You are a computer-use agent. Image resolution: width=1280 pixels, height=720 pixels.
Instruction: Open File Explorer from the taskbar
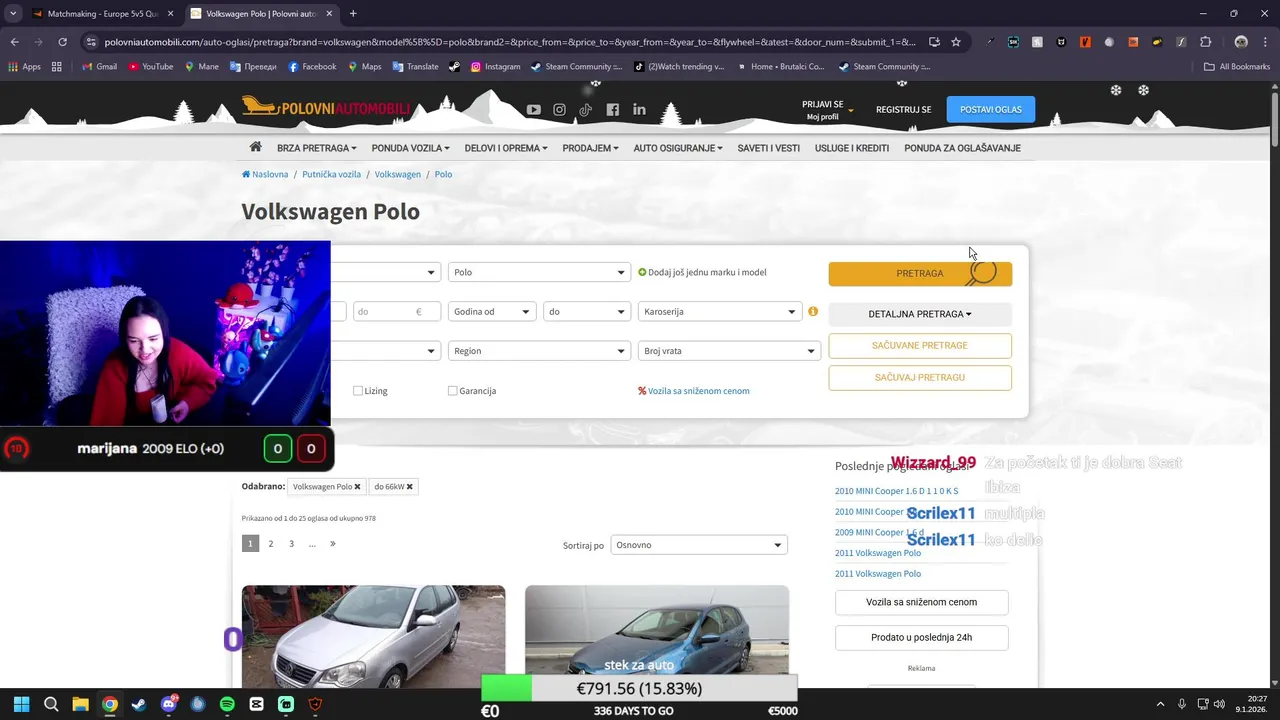[80, 704]
